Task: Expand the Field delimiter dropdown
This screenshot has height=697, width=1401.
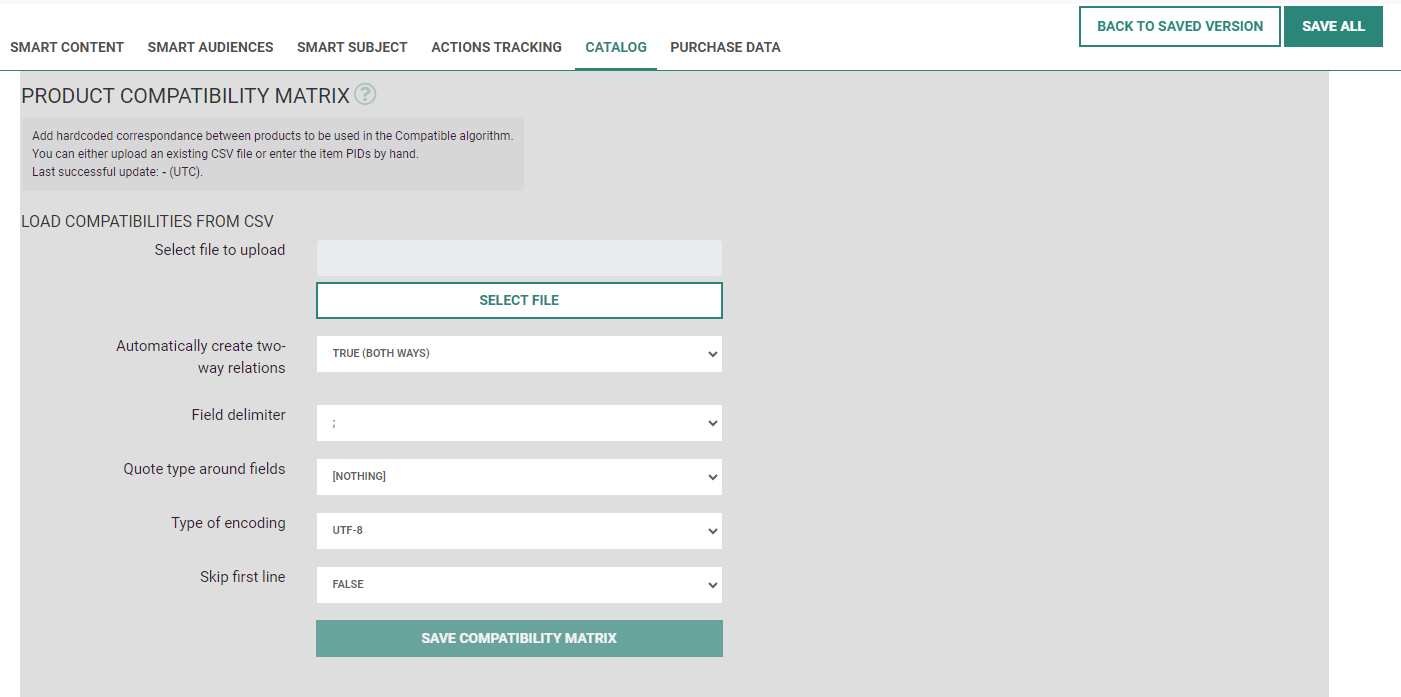Action: pos(519,423)
